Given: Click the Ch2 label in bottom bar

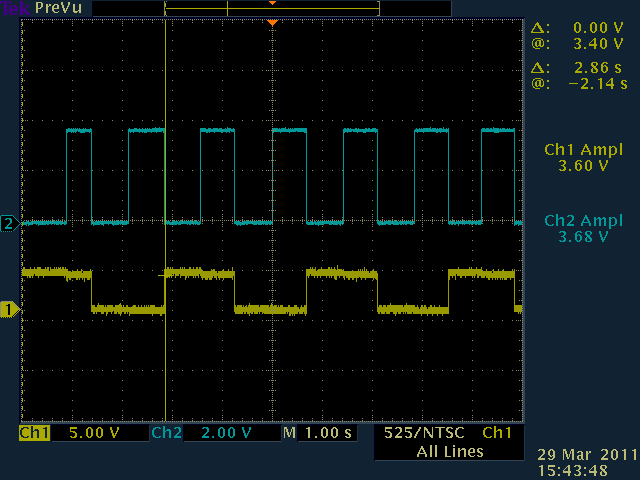Looking at the screenshot, I should pyautogui.click(x=165, y=433).
